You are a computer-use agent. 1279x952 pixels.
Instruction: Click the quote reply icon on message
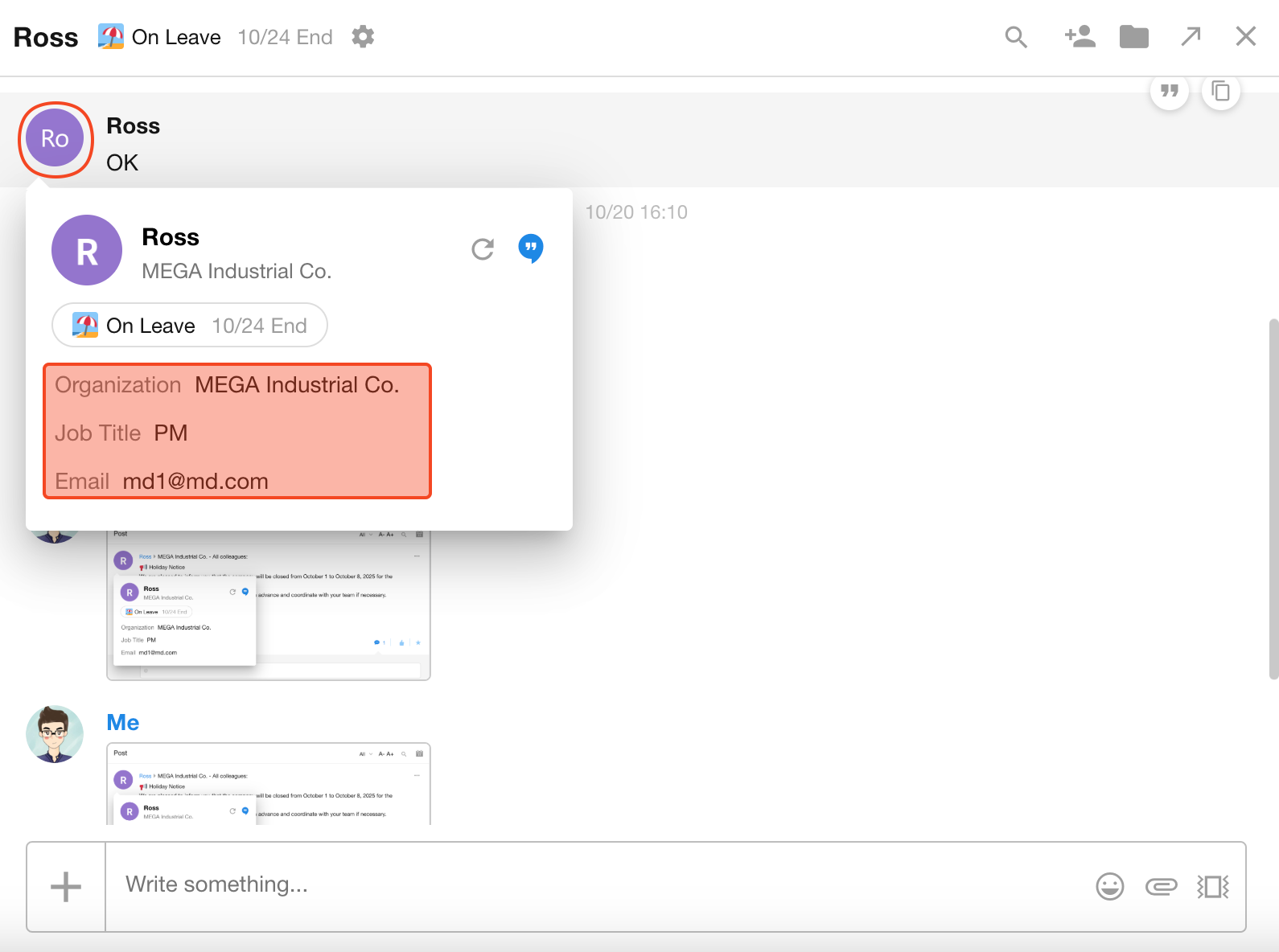pos(1170,92)
